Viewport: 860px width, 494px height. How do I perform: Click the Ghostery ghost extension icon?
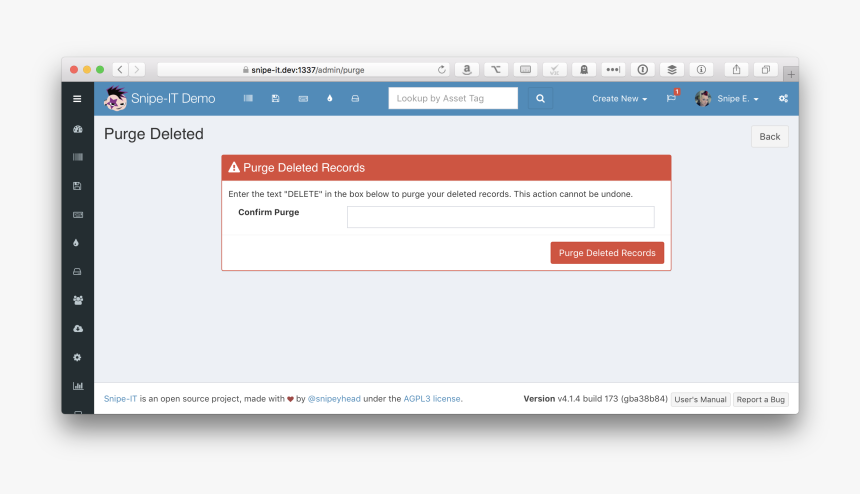[584, 70]
